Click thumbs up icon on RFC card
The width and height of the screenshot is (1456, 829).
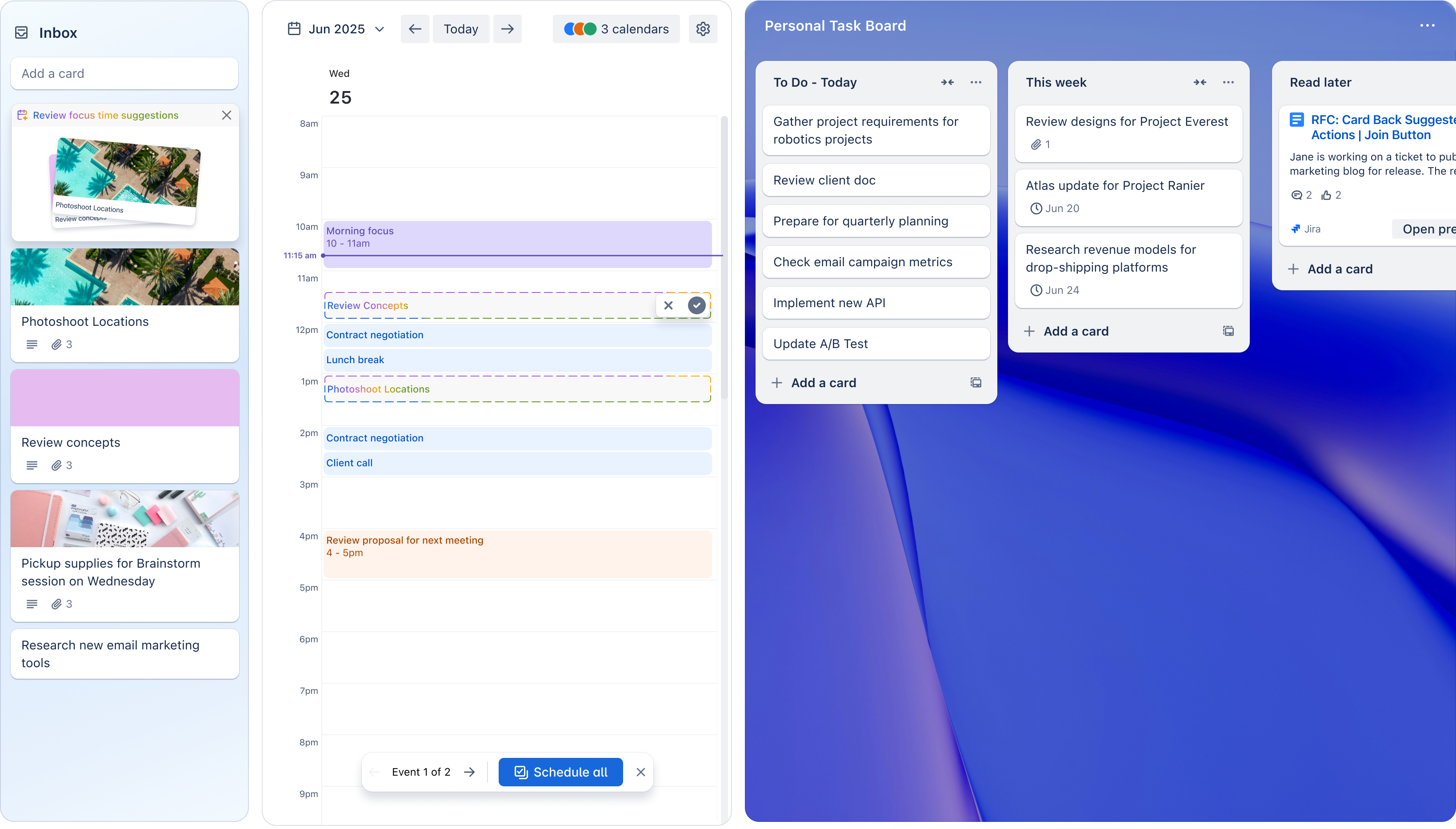pos(1326,195)
